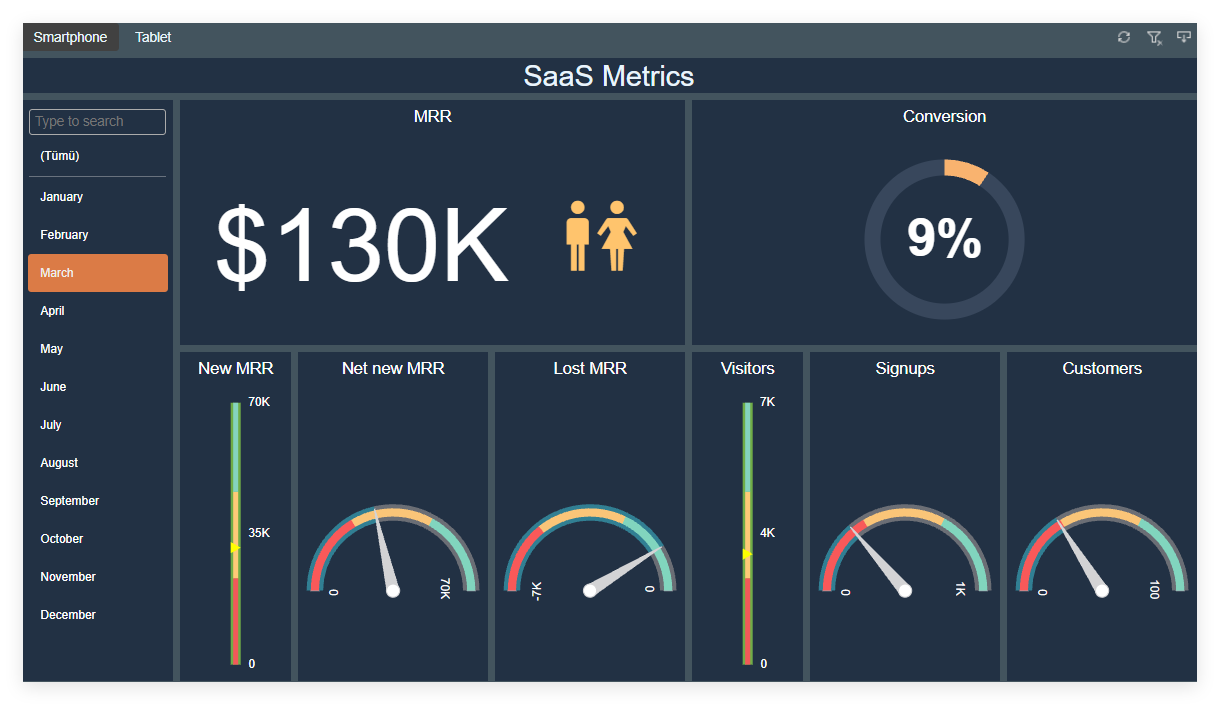This screenshot has height=705, width=1220.
Task: Filter the dashboard by August
Action: coord(59,463)
